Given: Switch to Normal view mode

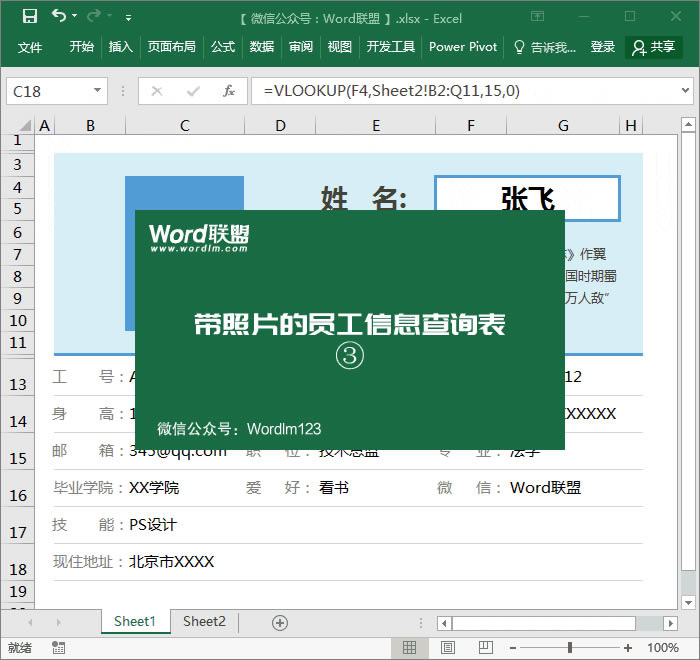Looking at the screenshot, I should [x=410, y=648].
